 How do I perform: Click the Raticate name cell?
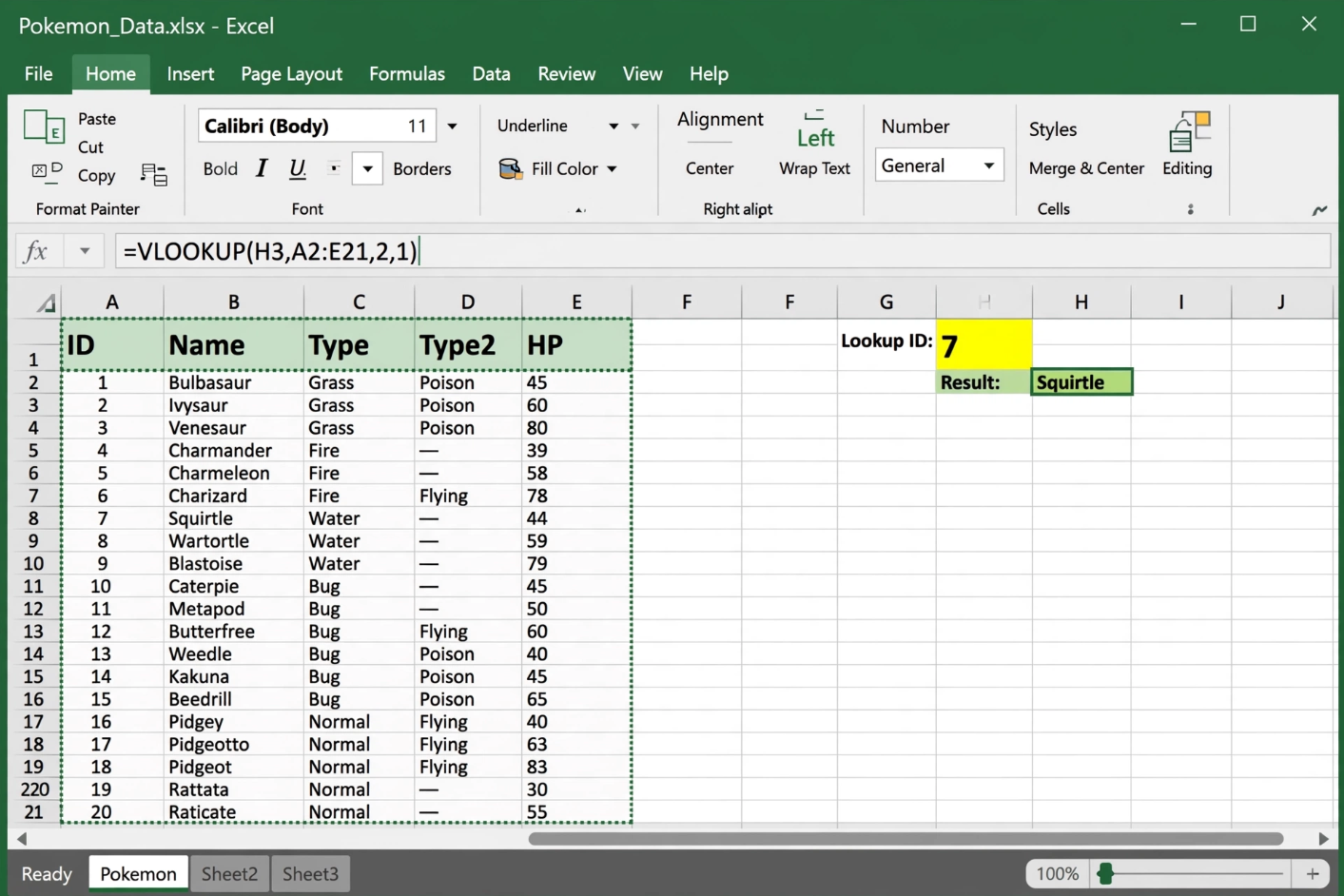233,812
